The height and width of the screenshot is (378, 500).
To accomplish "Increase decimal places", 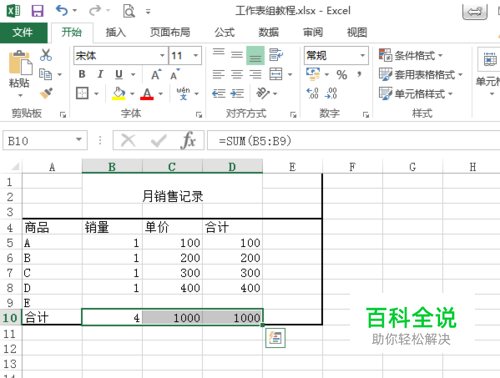I will click(x=313, y=93).
